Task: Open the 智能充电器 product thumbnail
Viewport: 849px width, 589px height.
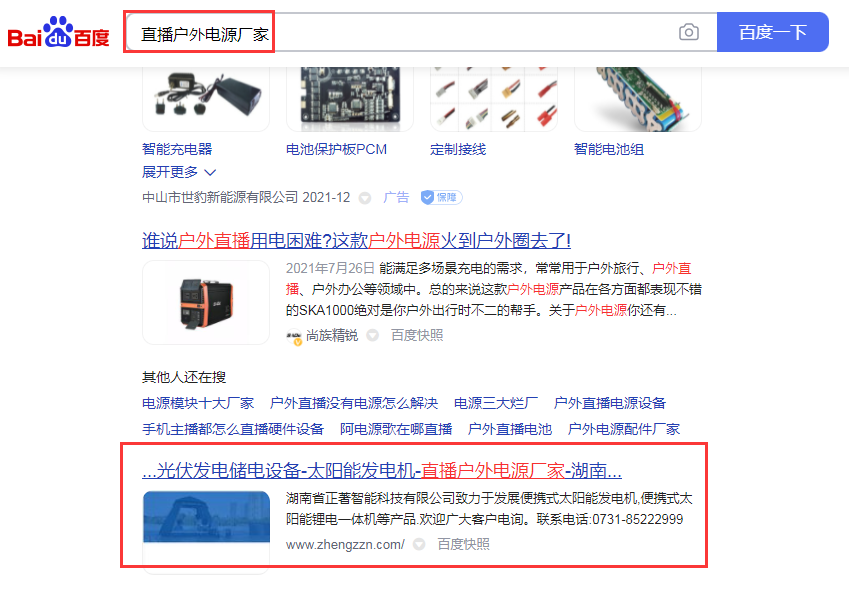Action: tap(206, 99)
